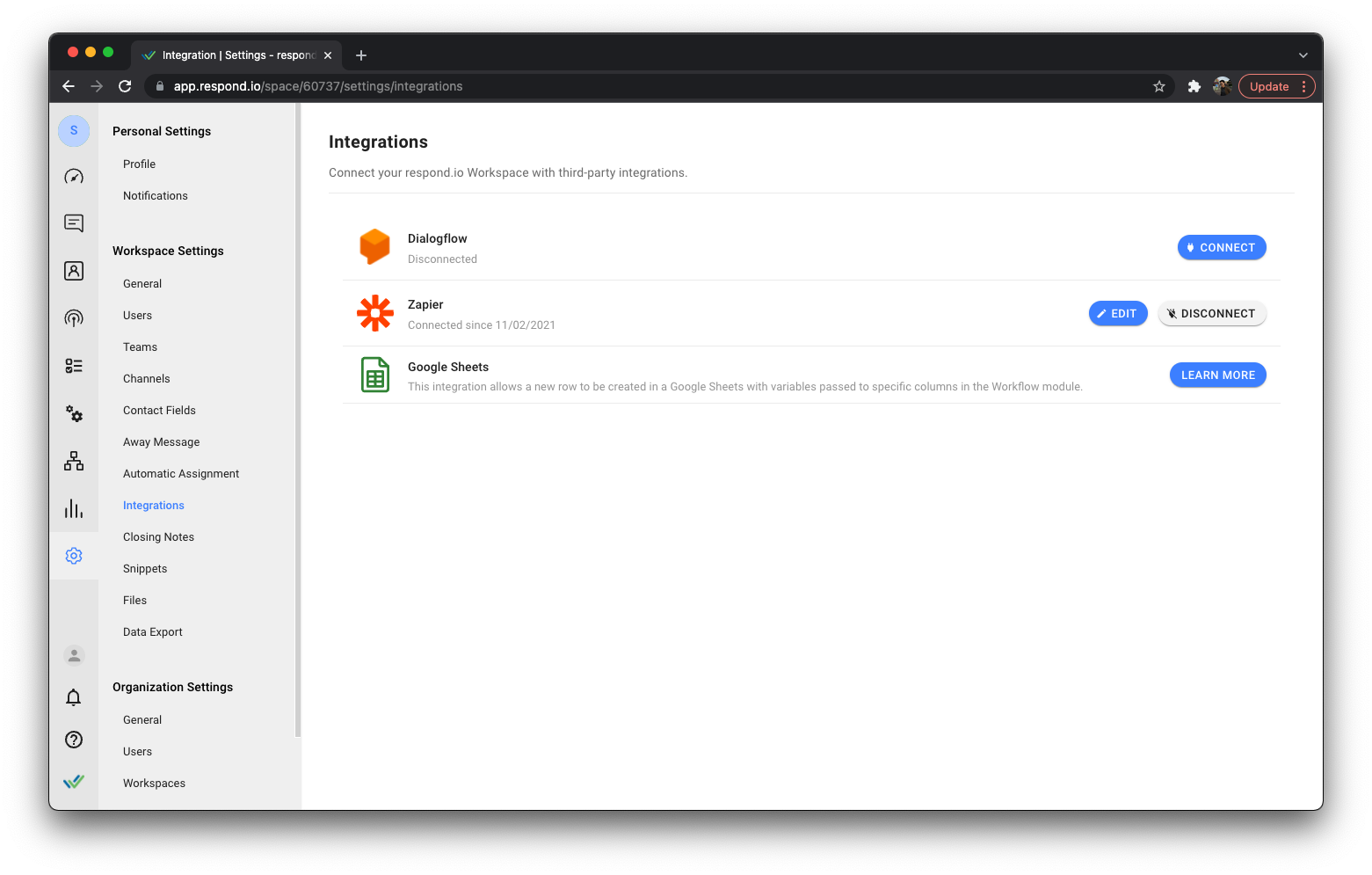Open the Contacts icon in sidebar
Viewport: 1372px width, 875px height.
point(74,271)
